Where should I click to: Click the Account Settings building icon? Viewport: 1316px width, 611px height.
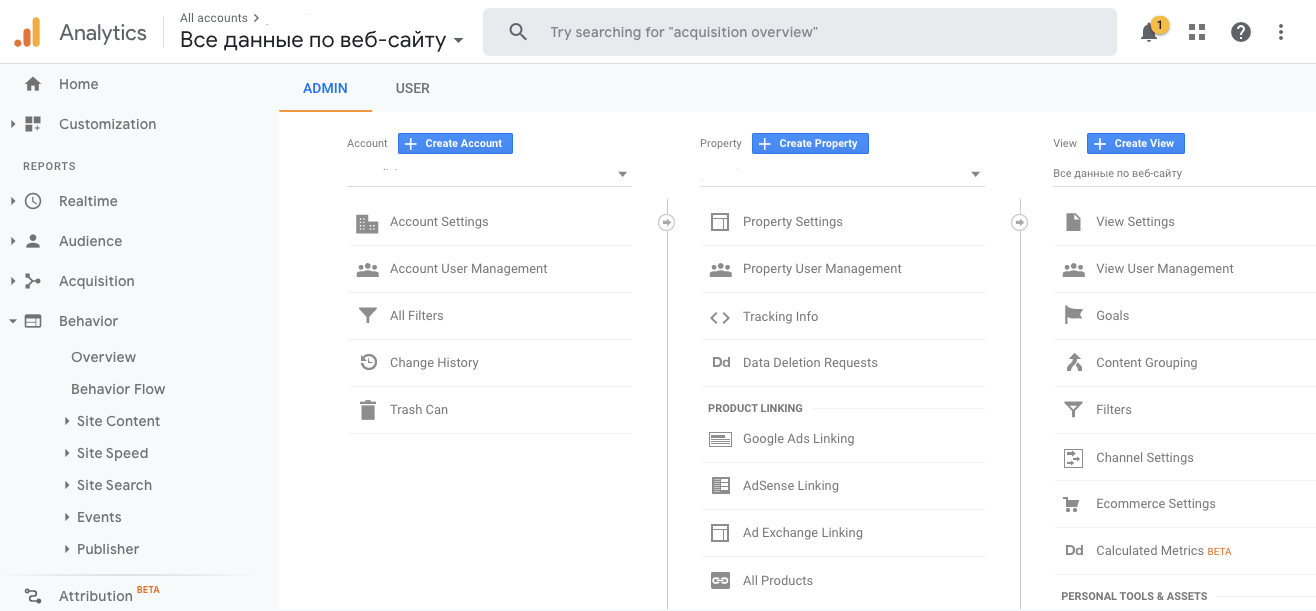pos(367,223)
